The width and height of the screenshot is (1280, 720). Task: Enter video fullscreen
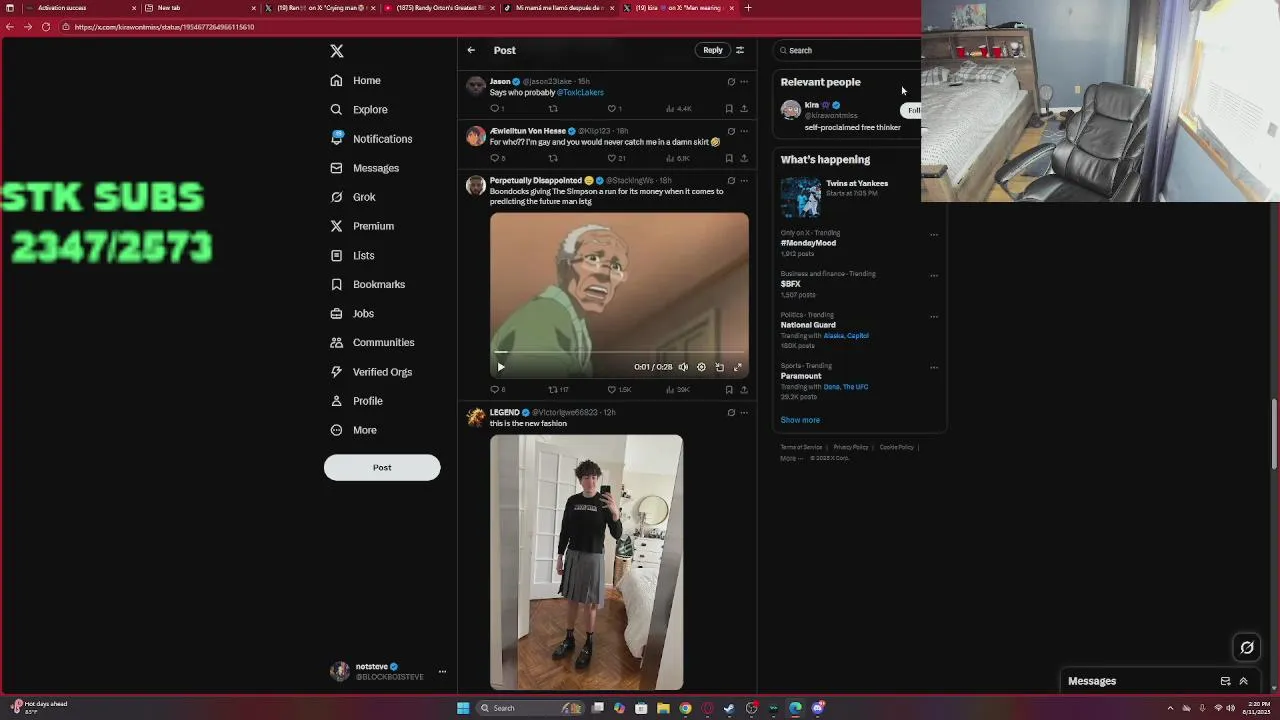738,367
